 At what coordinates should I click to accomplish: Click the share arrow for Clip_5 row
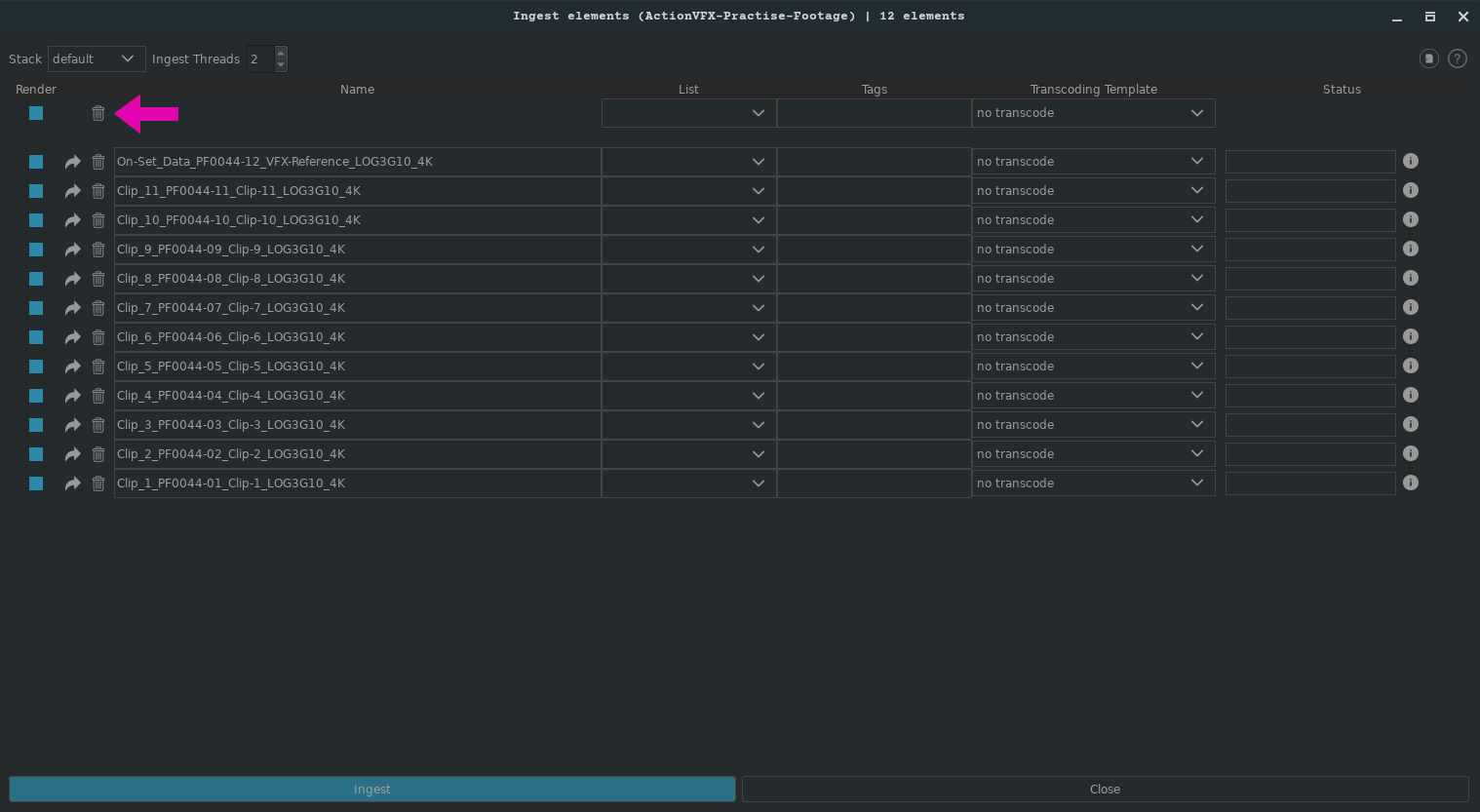point(72,367)
